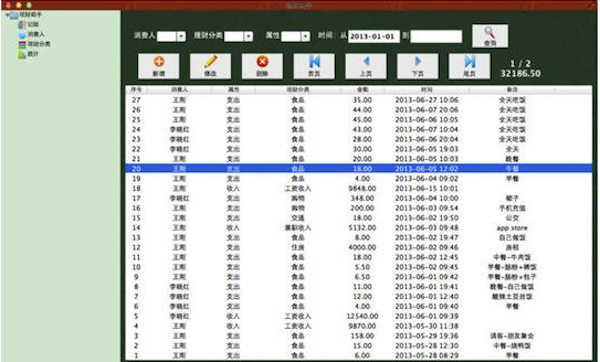Click the 删除 (delete) red X button
Image resolution: width=600 pixels, height=362 pixels.
(262, 66)
